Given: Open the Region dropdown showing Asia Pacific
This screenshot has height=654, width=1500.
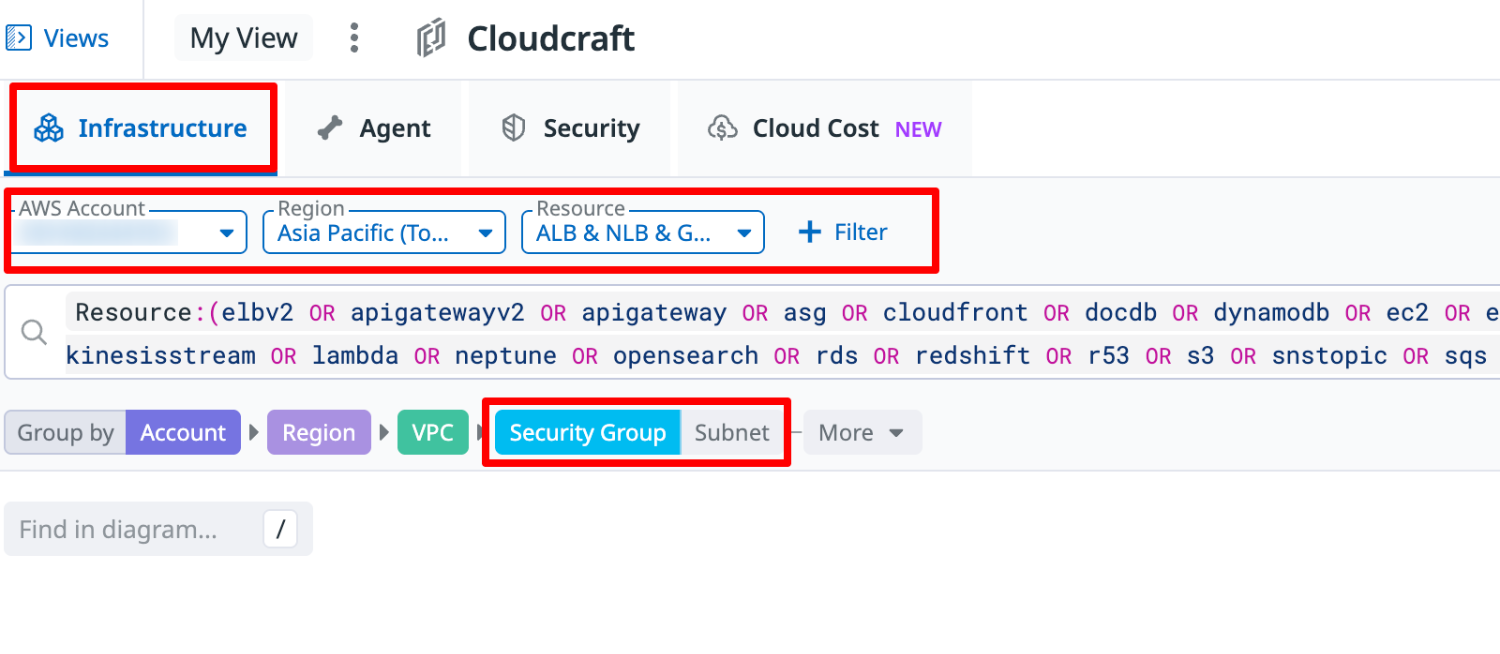Looking at the screenshot, I should click(384, 232).
